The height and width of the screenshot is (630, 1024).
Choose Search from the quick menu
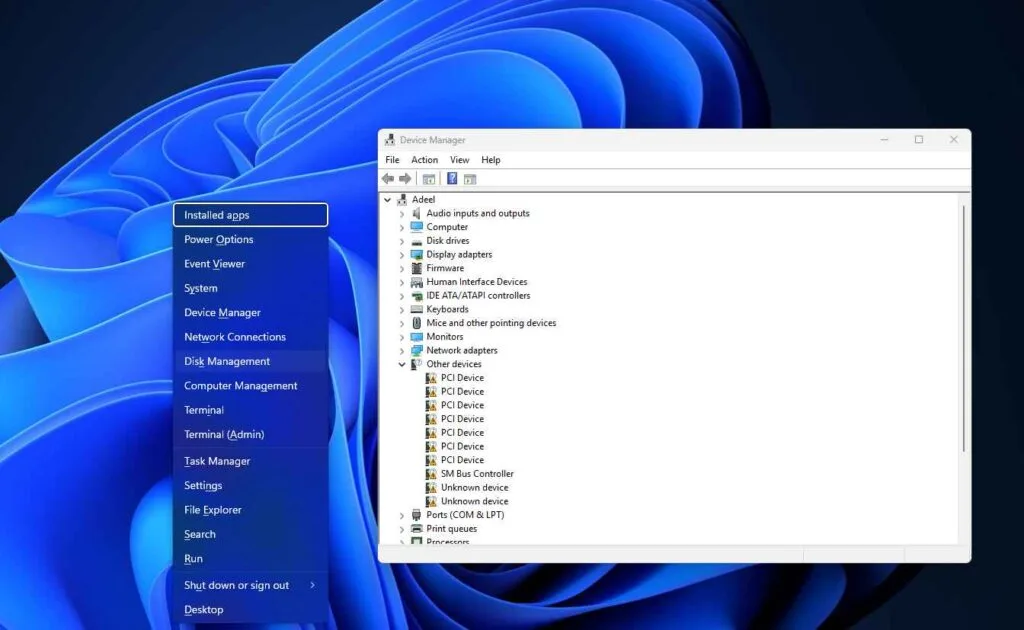(x=251, y=534)
